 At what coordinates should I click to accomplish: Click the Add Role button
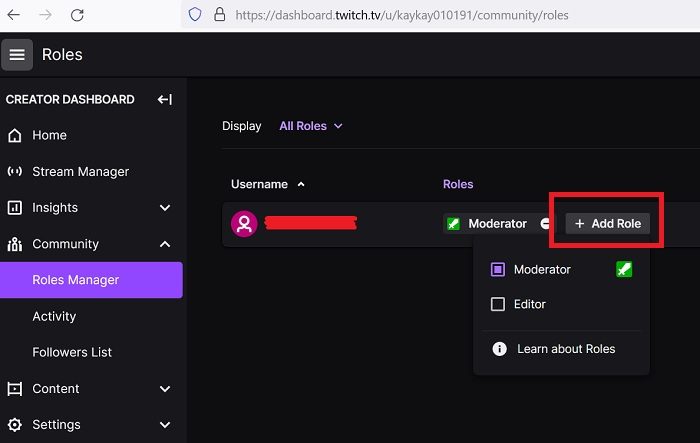(x=608, y=223)
